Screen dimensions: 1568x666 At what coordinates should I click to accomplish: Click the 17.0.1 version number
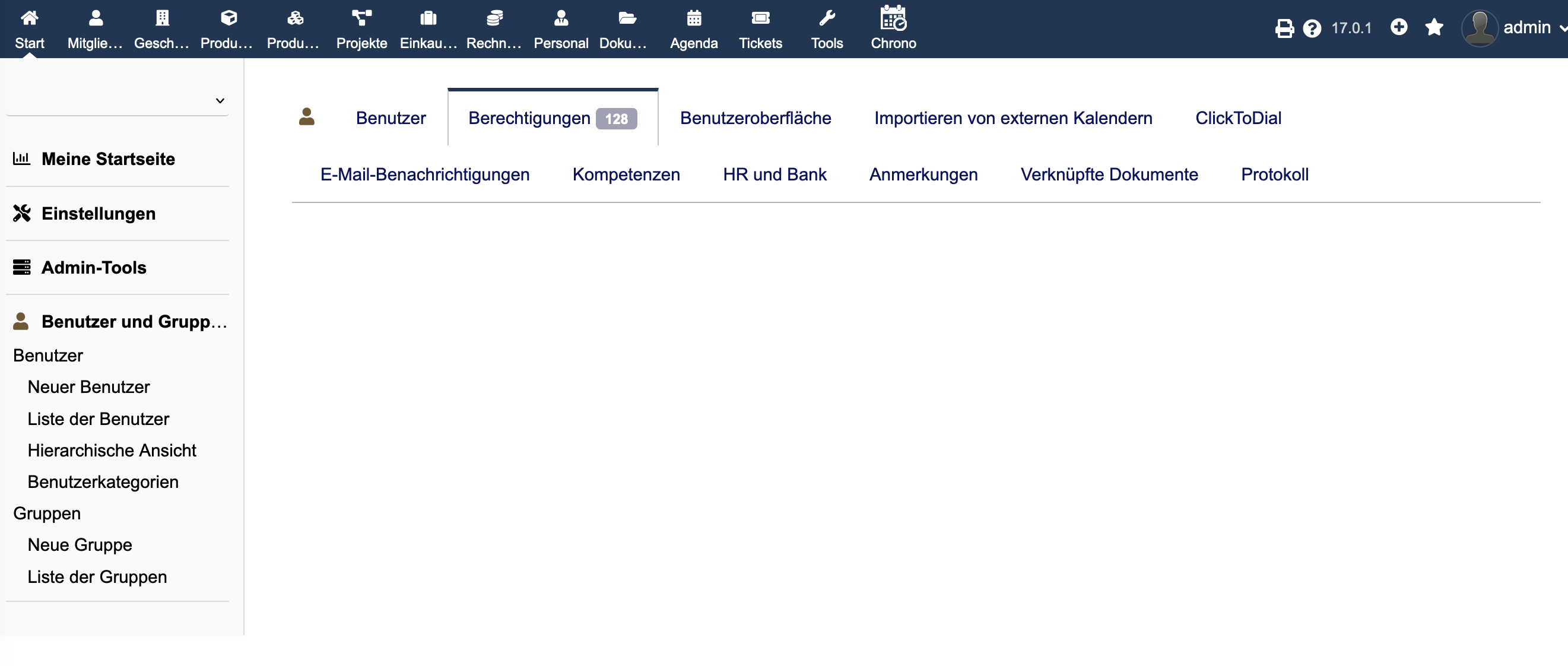[x=1351, y=28]
